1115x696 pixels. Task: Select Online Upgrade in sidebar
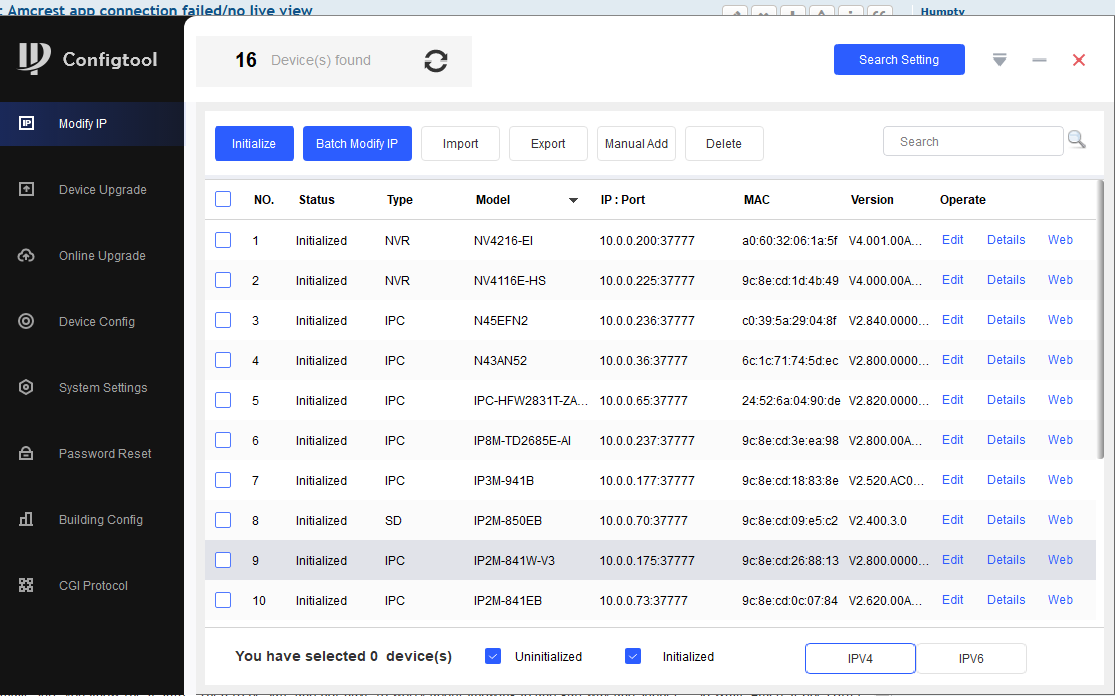point(102,256)
